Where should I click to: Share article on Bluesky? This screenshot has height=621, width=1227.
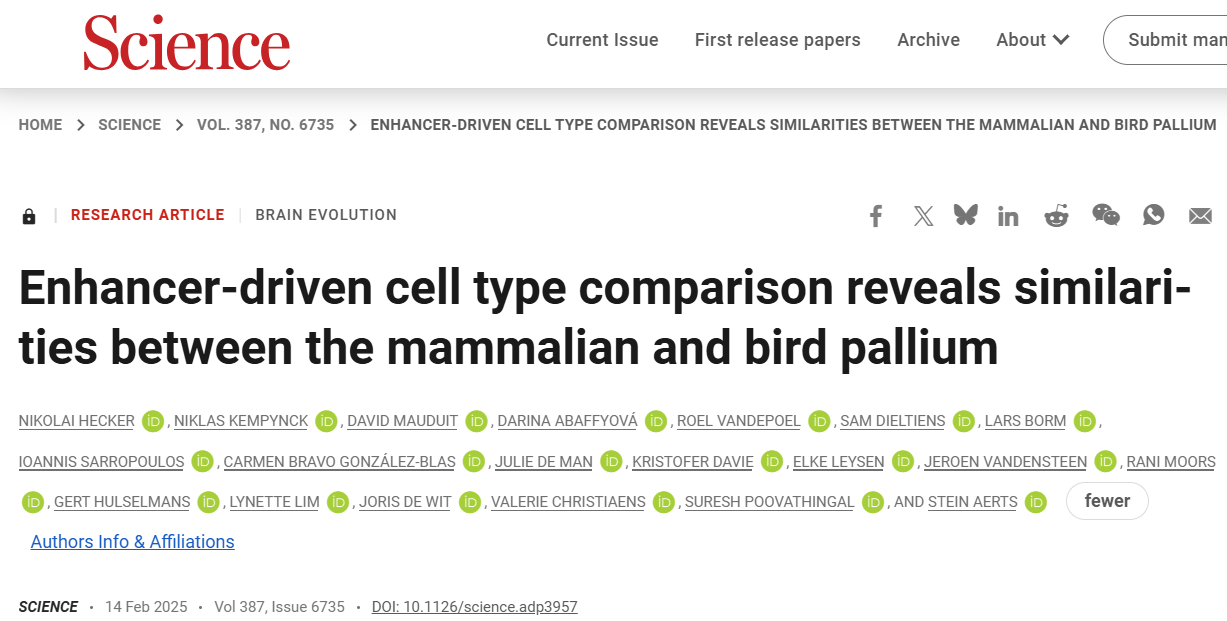[965, 215]
